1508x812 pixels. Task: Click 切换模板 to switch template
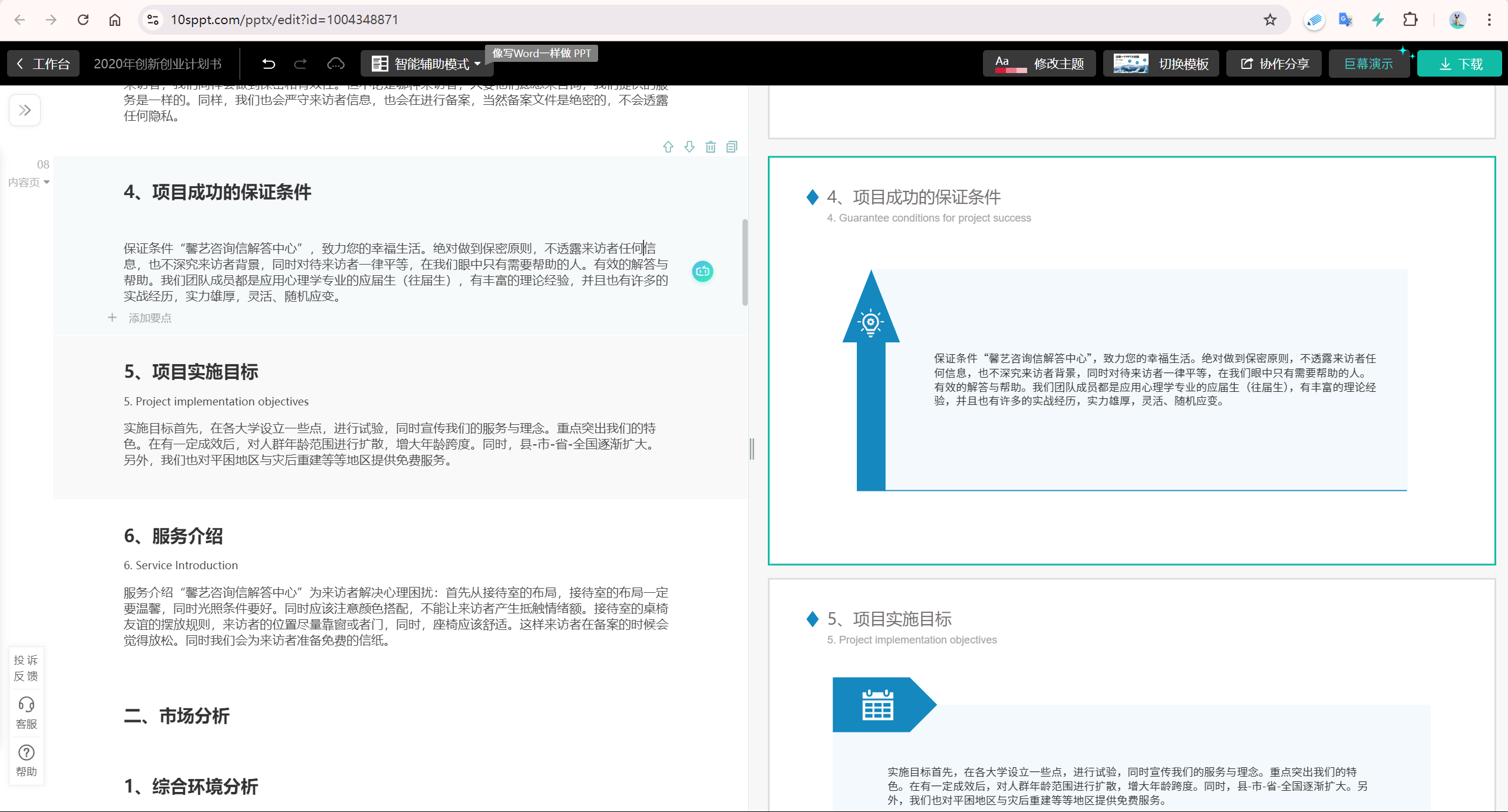[1161, 64]
